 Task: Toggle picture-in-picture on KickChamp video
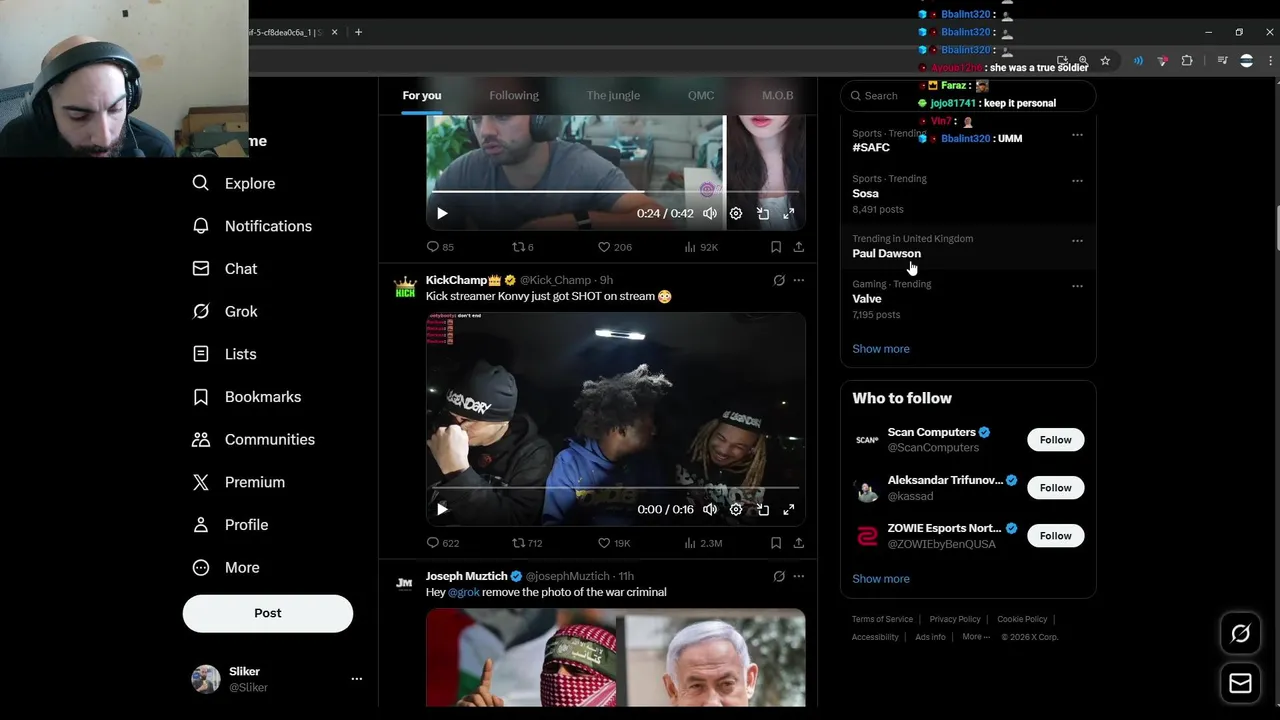(763, 509)
